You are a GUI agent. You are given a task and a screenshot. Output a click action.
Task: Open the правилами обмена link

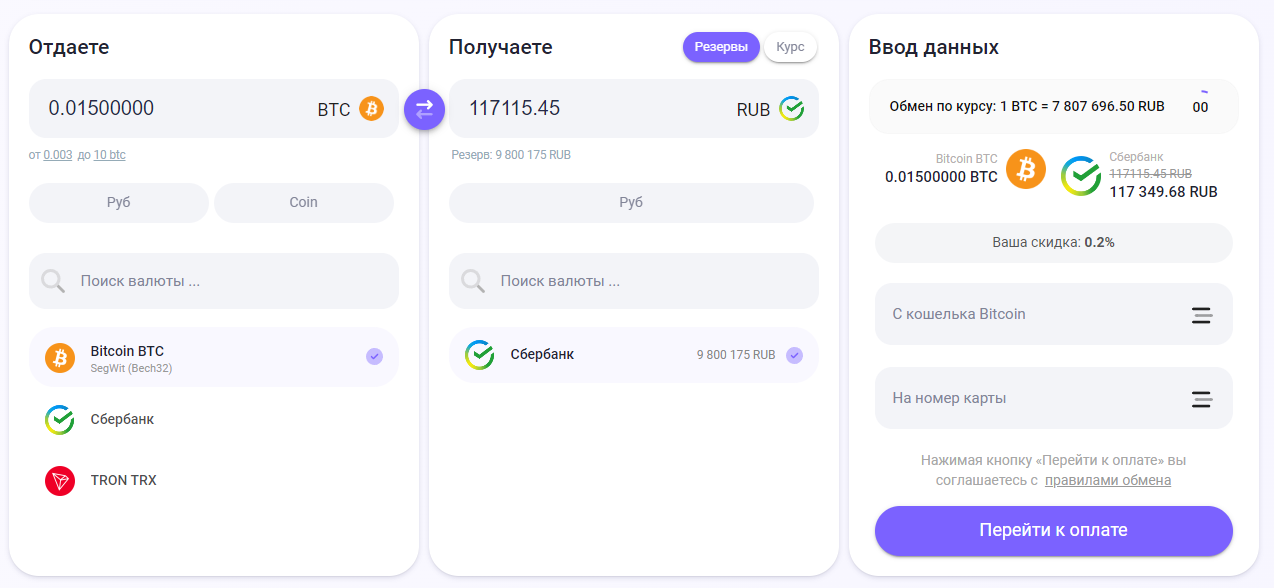pos(1107,480)
